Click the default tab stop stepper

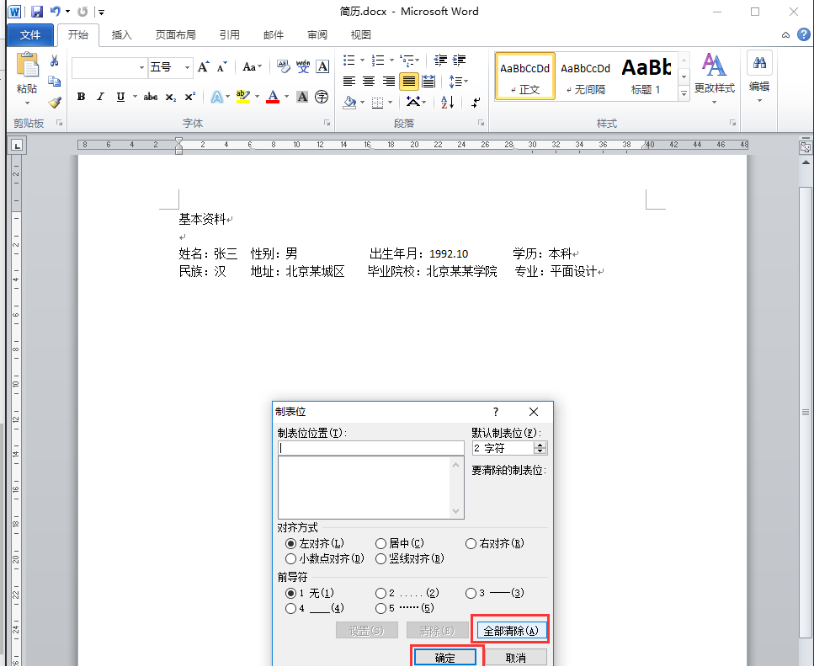point(540,448)
